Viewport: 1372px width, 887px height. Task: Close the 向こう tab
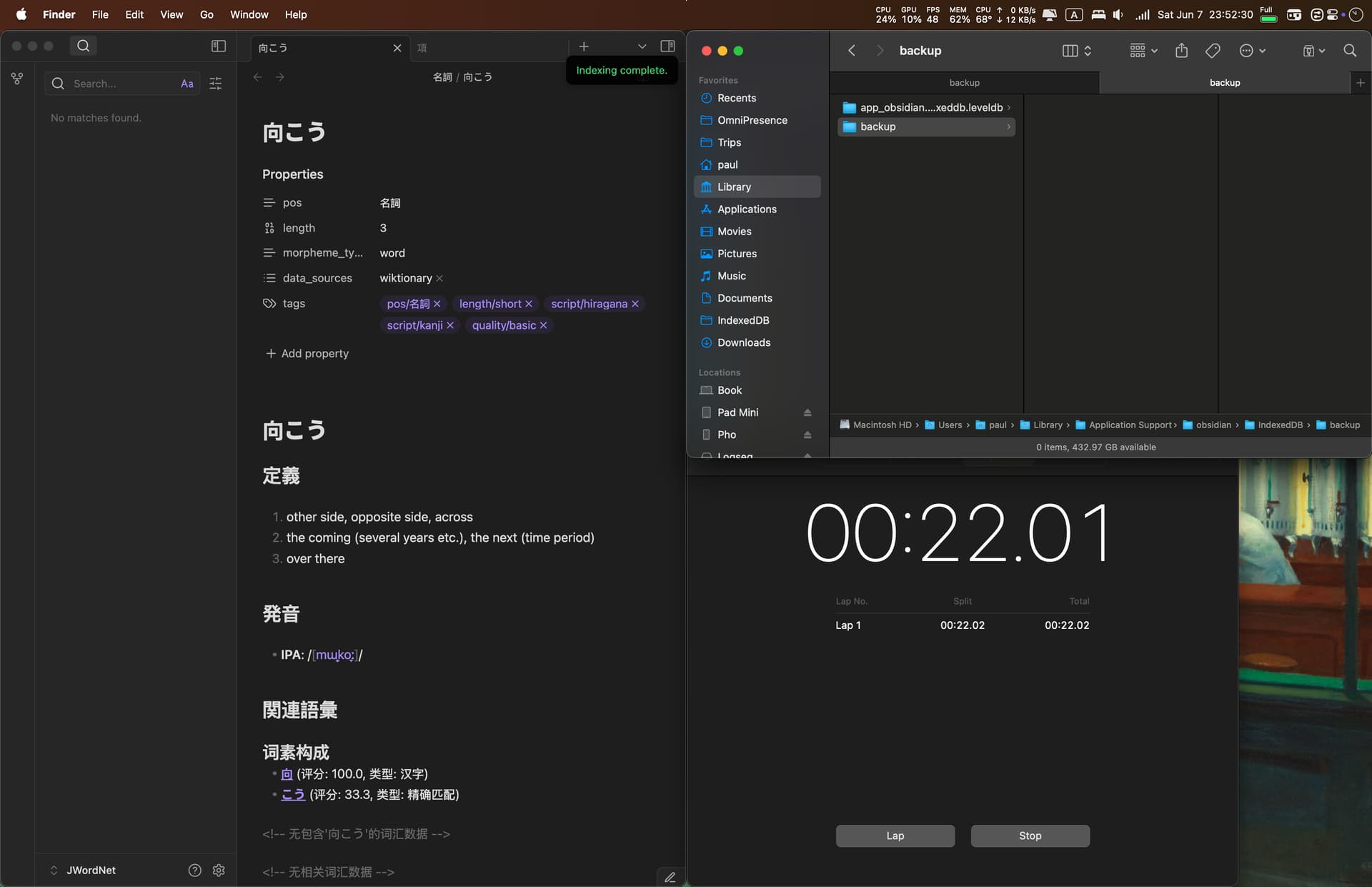[x=397, y=48]
